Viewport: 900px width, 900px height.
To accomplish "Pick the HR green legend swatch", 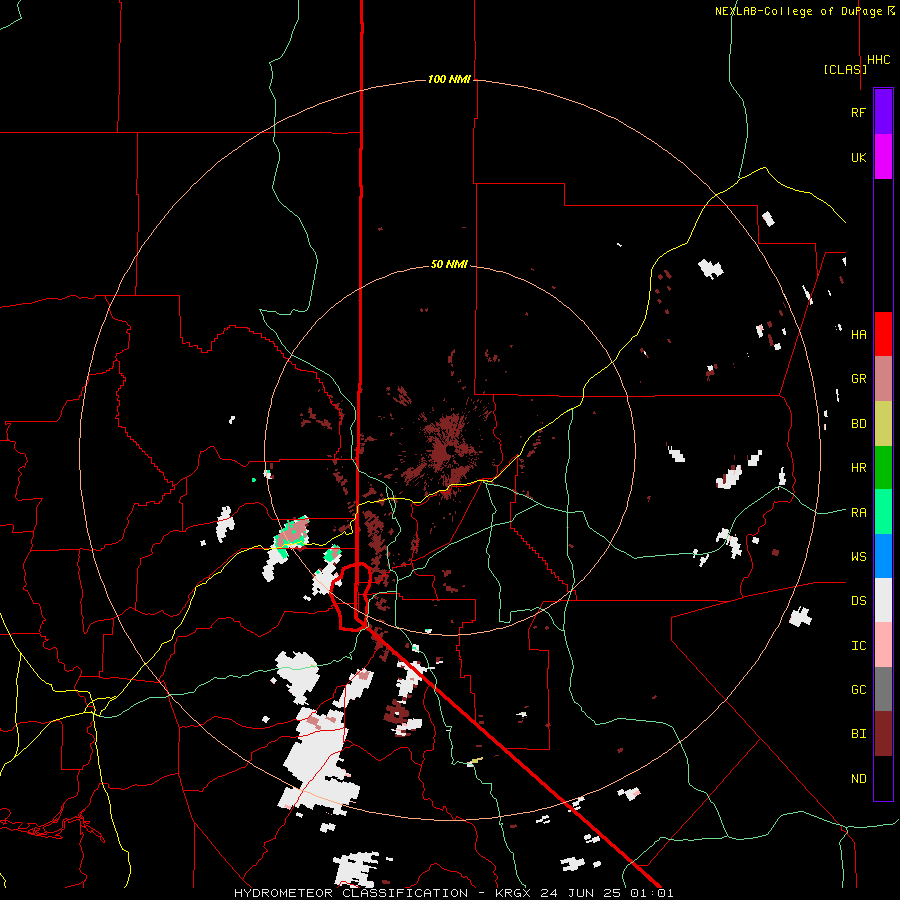I will point(883,468).
